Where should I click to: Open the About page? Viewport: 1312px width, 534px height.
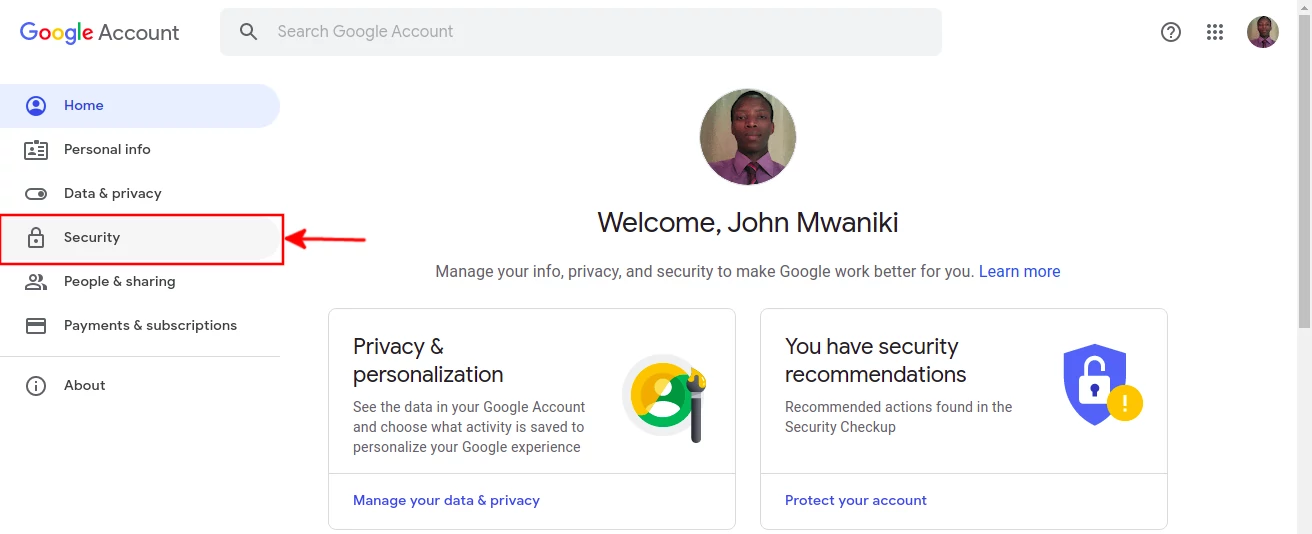(x=140, y=386)
